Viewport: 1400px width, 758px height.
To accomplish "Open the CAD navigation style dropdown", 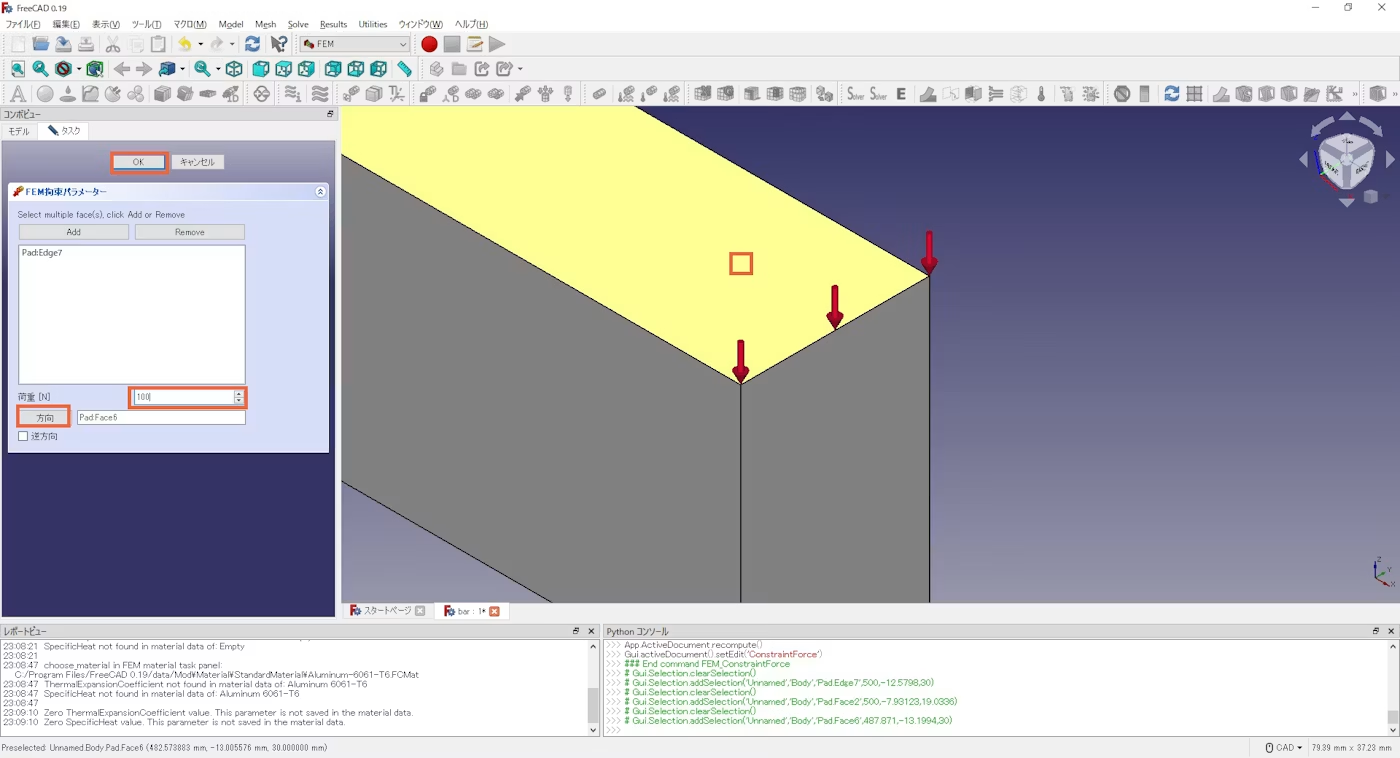I will tap(1284, 748).
